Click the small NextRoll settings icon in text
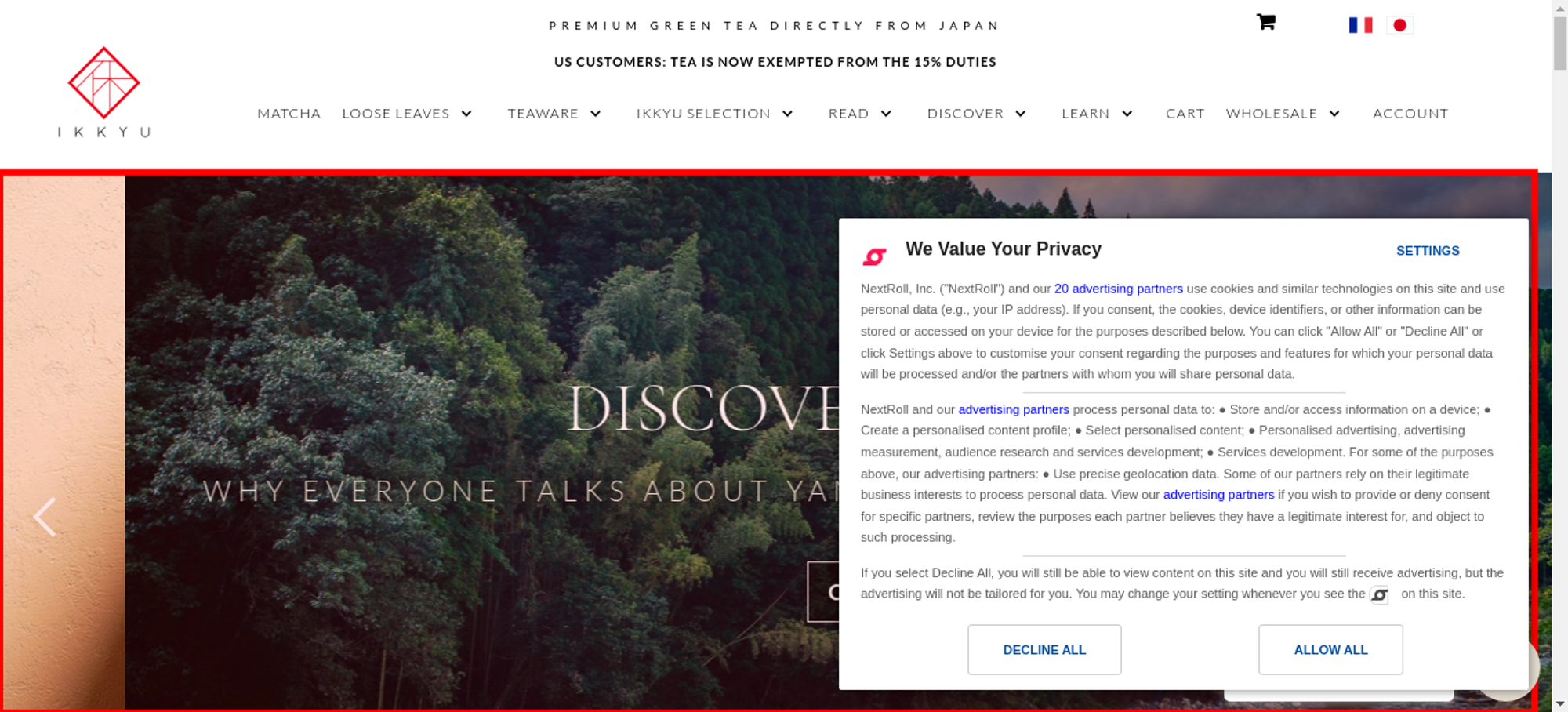The width and height of the screenshot is (1568, 712). [x=1379, y=595]
